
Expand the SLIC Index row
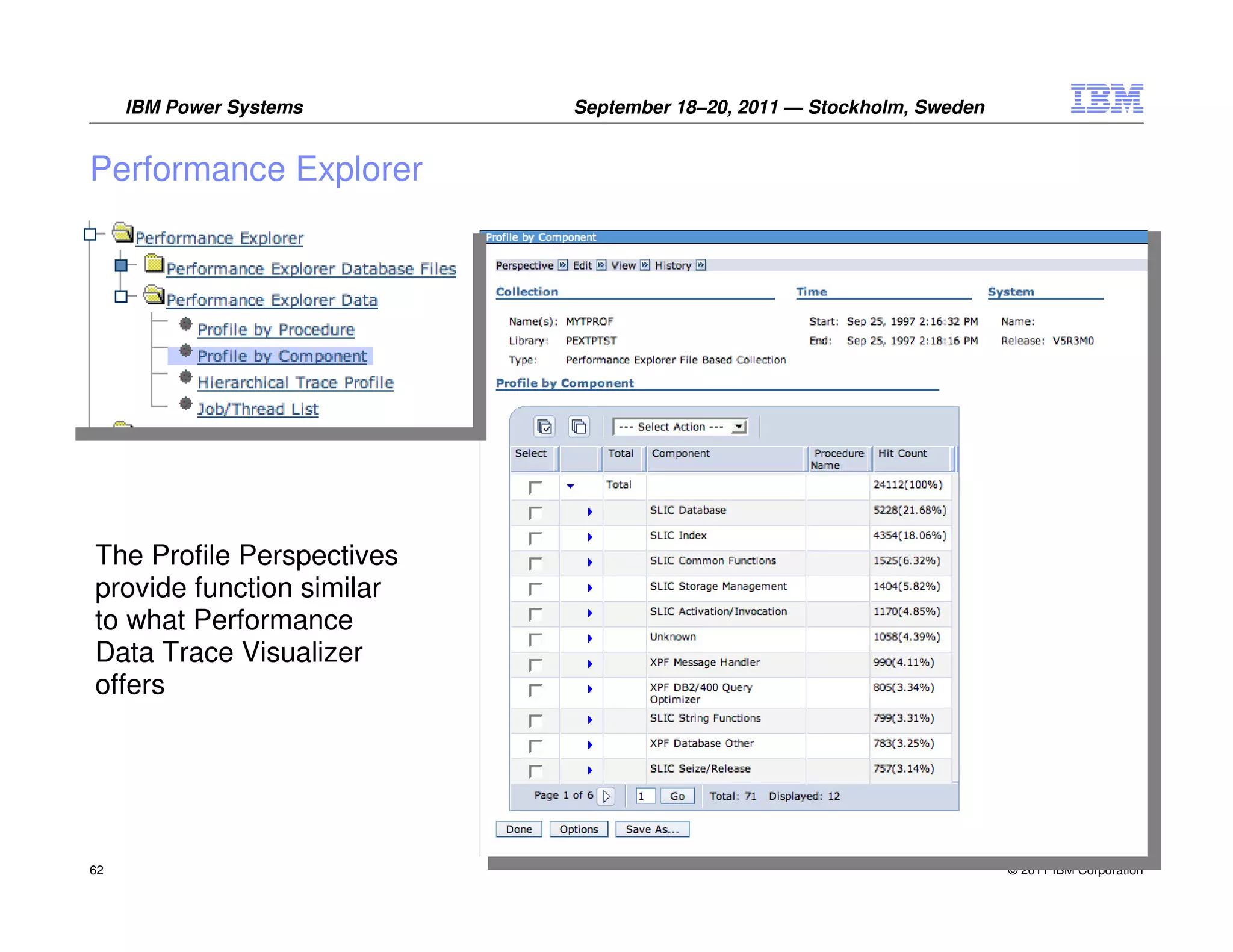[590, 537]
